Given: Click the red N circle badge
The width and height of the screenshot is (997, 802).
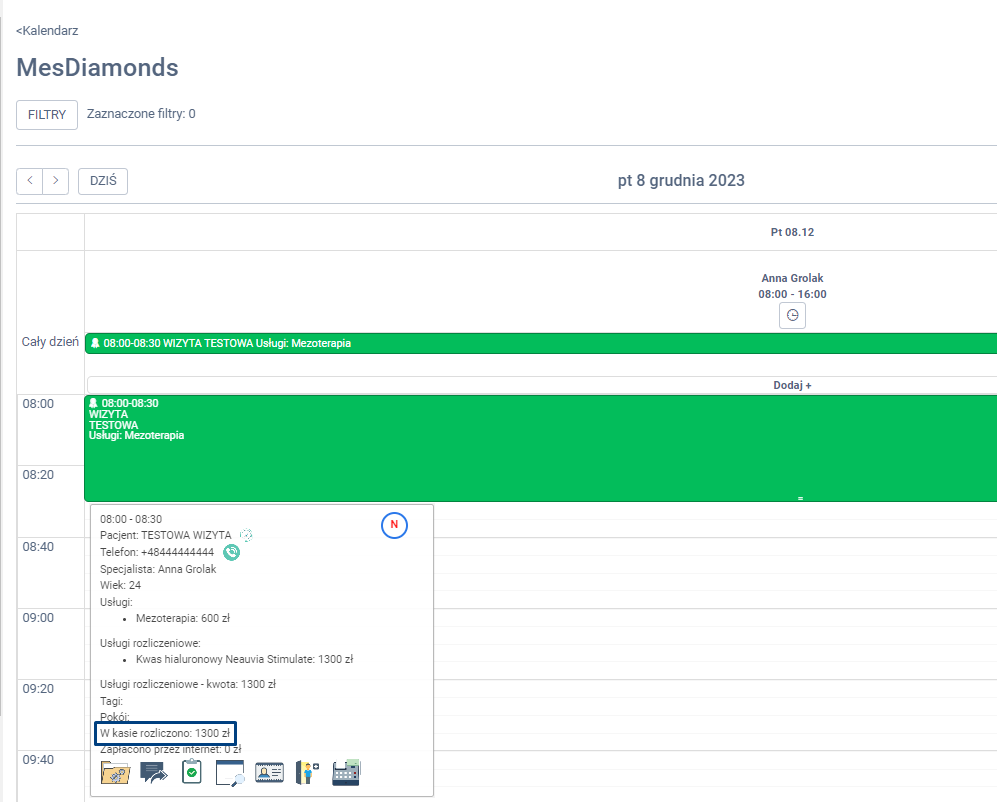Looking at the screenshot, I should pyautogui.click(x=394, y=524).
